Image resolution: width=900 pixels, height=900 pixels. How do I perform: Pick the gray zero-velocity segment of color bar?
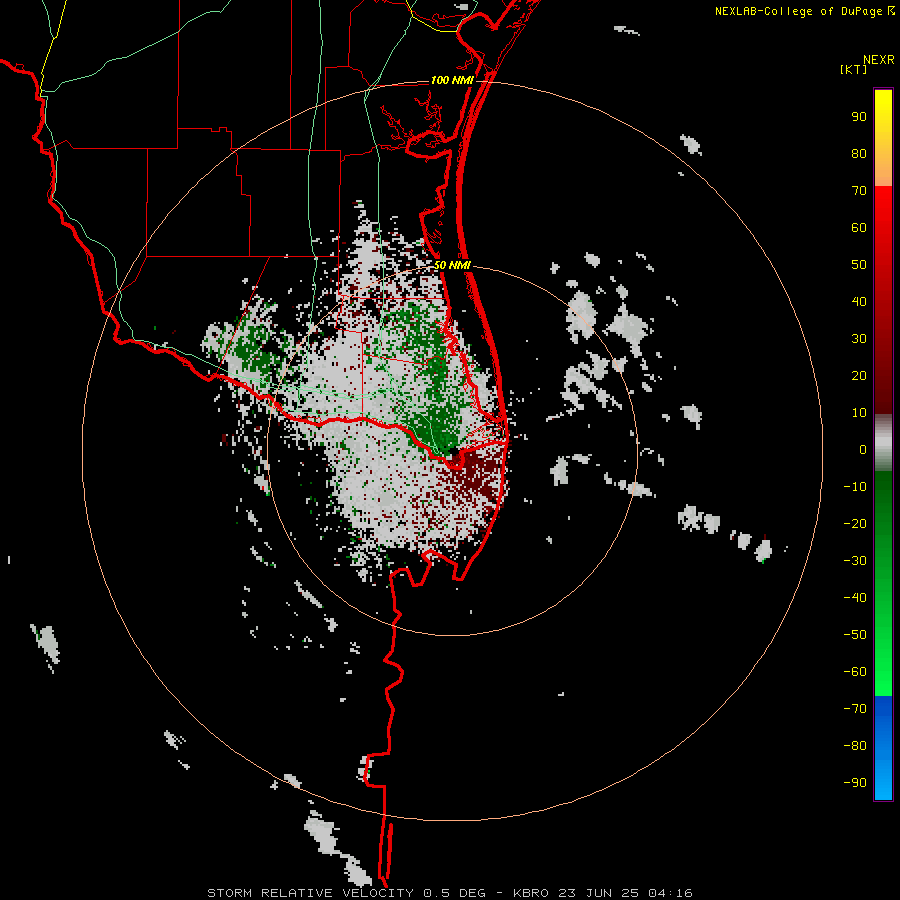tap(883, 443)
